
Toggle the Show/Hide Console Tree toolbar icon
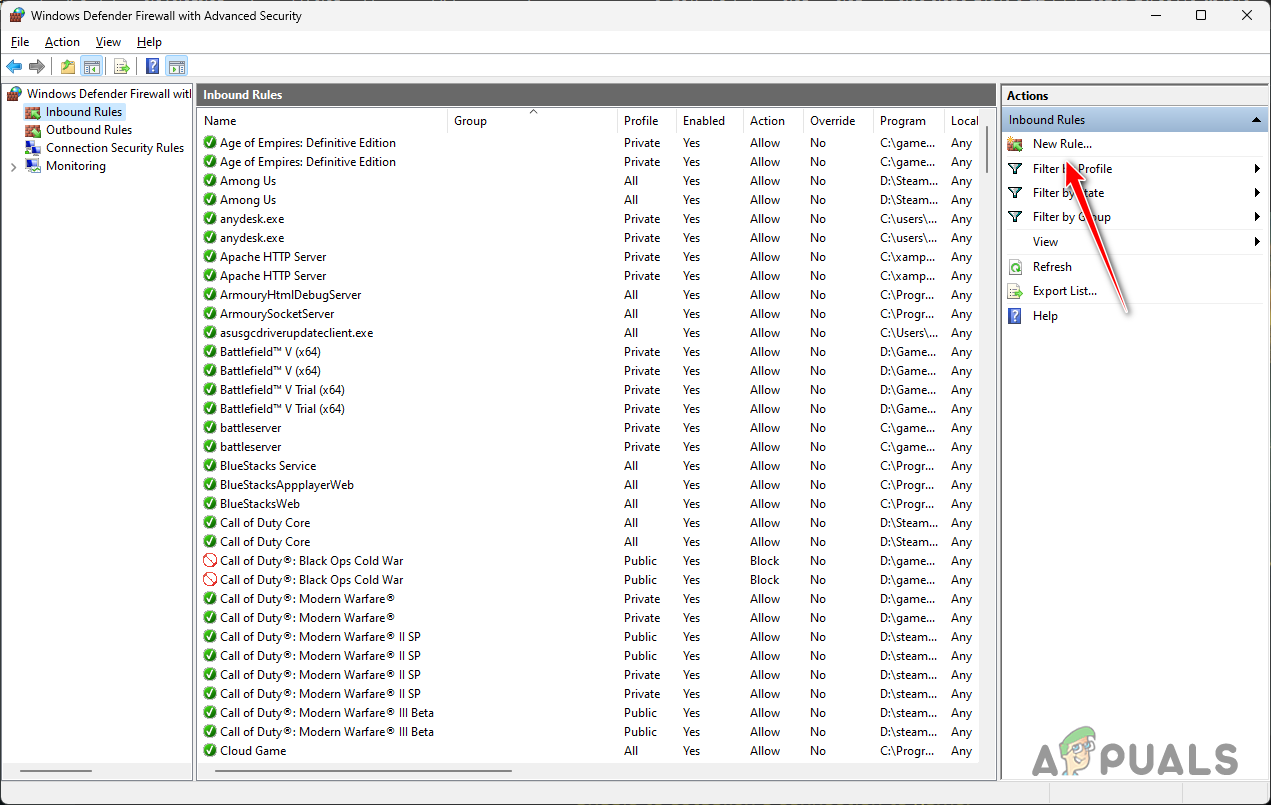(92, 66)
